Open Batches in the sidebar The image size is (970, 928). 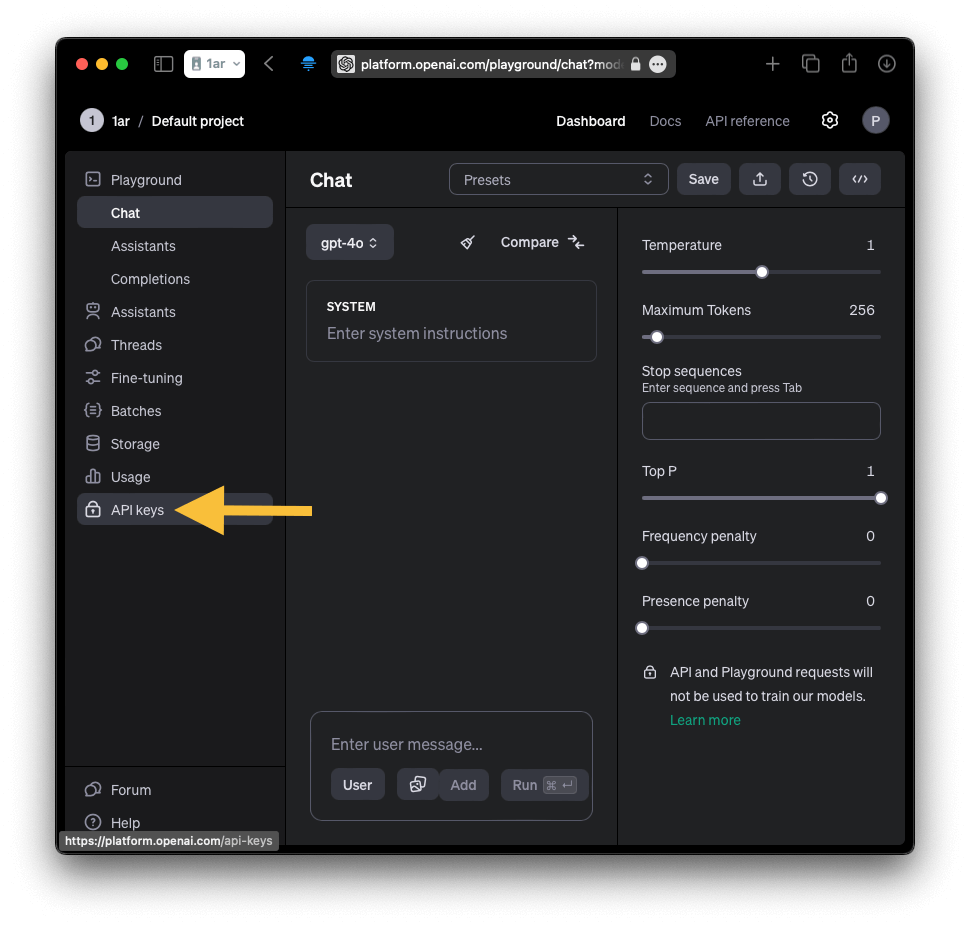[175, 411]
